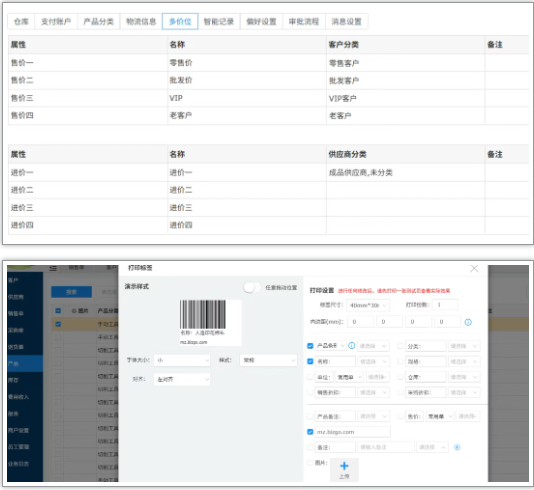The width and height of the screenshot is (534, 490).
Task: Check the 售价 checkbox in print settings
Action: (400, 416)
